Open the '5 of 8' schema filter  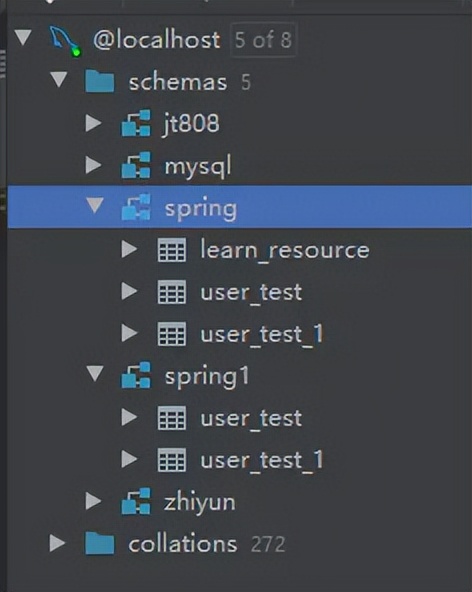[263, 40]
